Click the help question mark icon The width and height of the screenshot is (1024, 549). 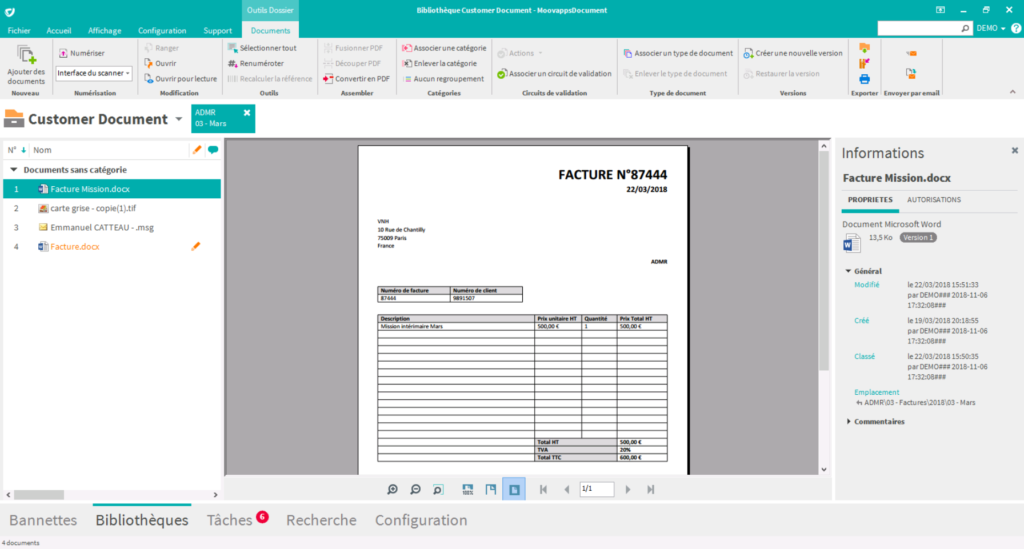click(1016, 28)
